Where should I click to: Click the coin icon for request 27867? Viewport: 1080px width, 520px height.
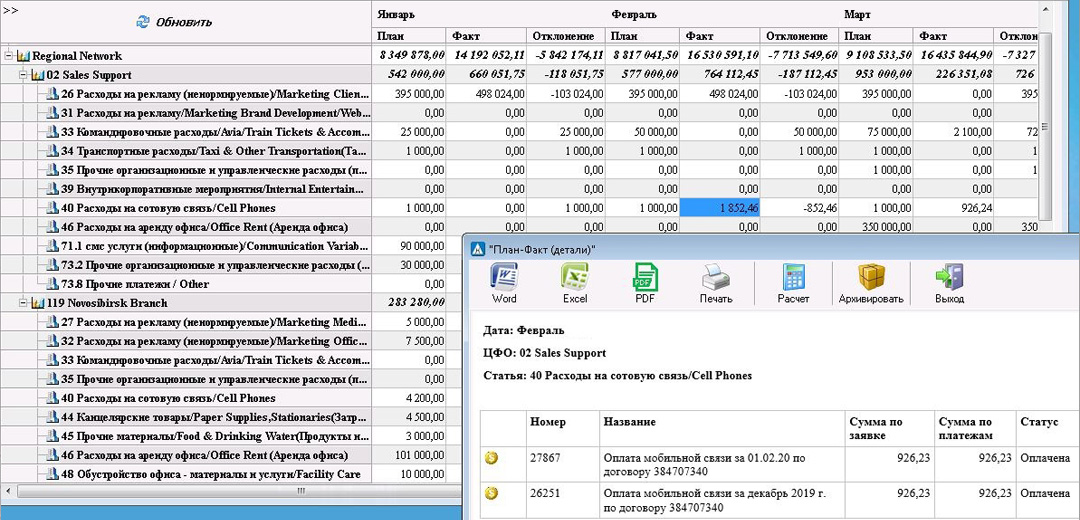[491, 458]
